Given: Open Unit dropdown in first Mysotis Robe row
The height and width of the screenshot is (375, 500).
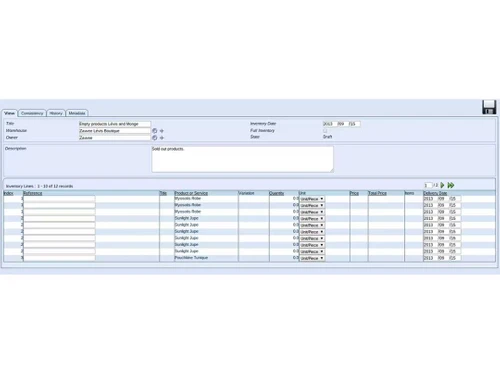Looking at the screenshot, I should [312, 199].
